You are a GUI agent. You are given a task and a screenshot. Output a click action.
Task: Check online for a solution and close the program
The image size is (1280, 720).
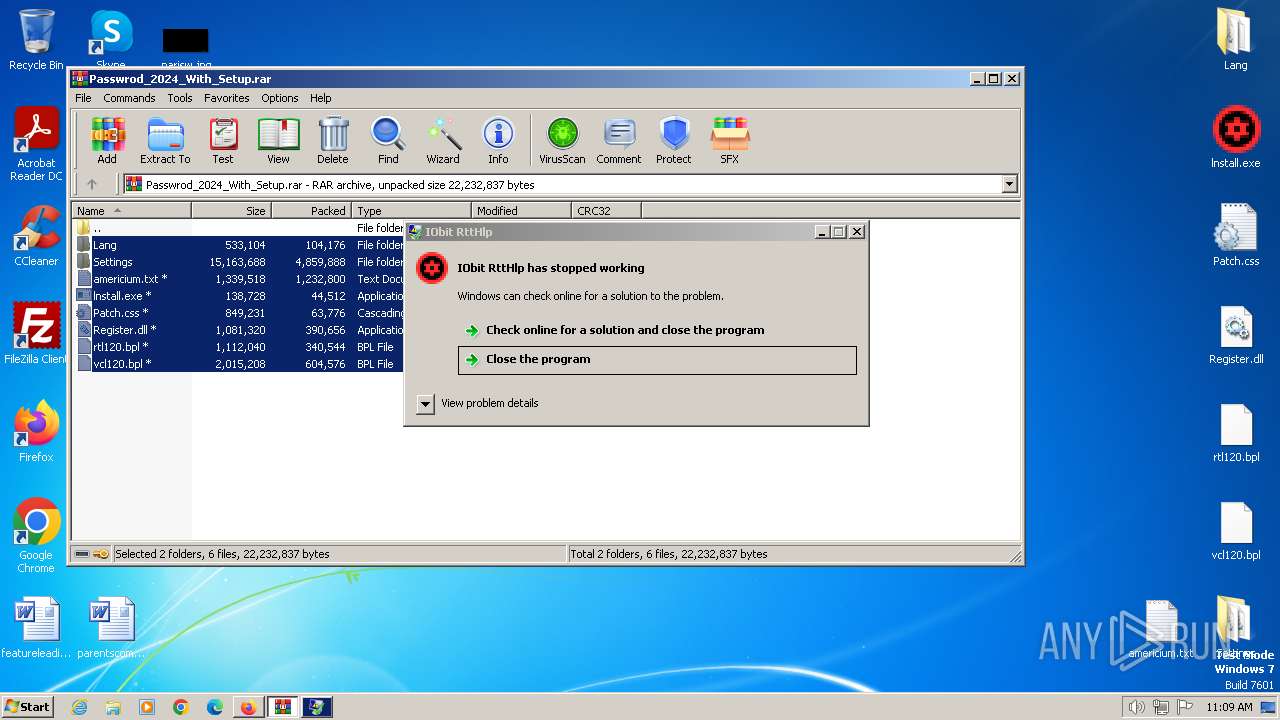coord(657,330)
